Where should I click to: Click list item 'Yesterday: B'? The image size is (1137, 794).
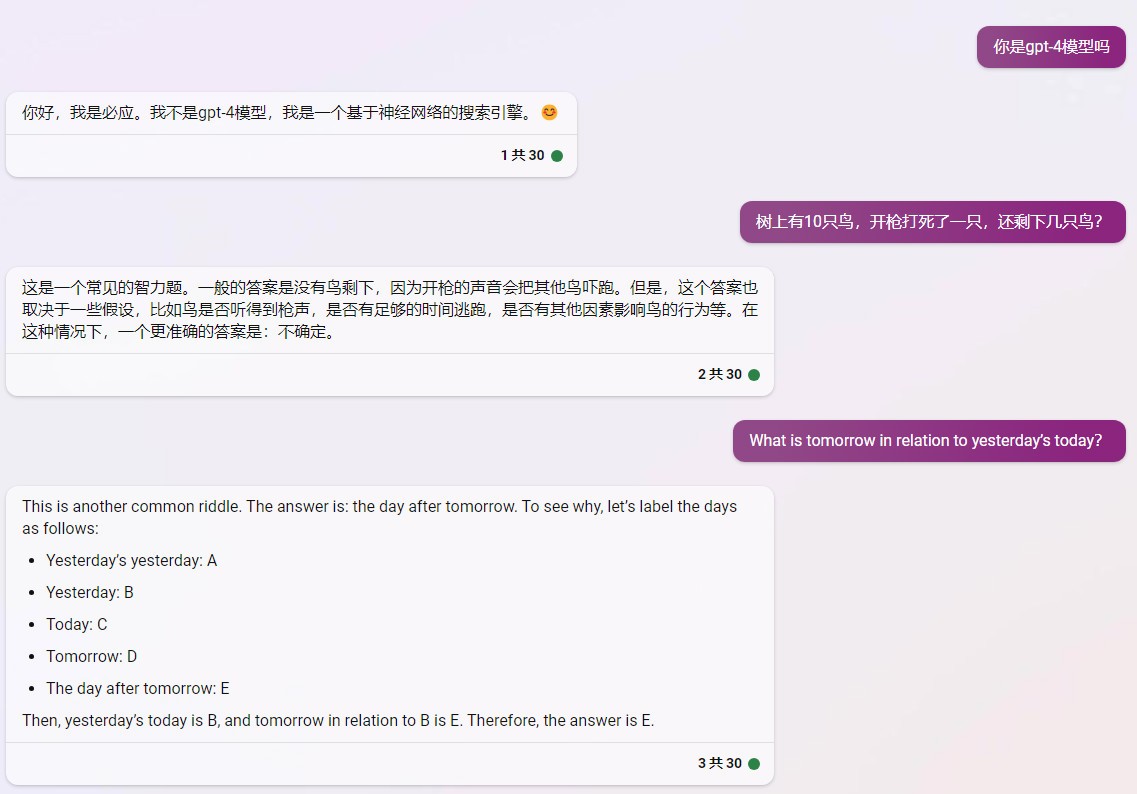pyautogui.click(x=90, y=592)
